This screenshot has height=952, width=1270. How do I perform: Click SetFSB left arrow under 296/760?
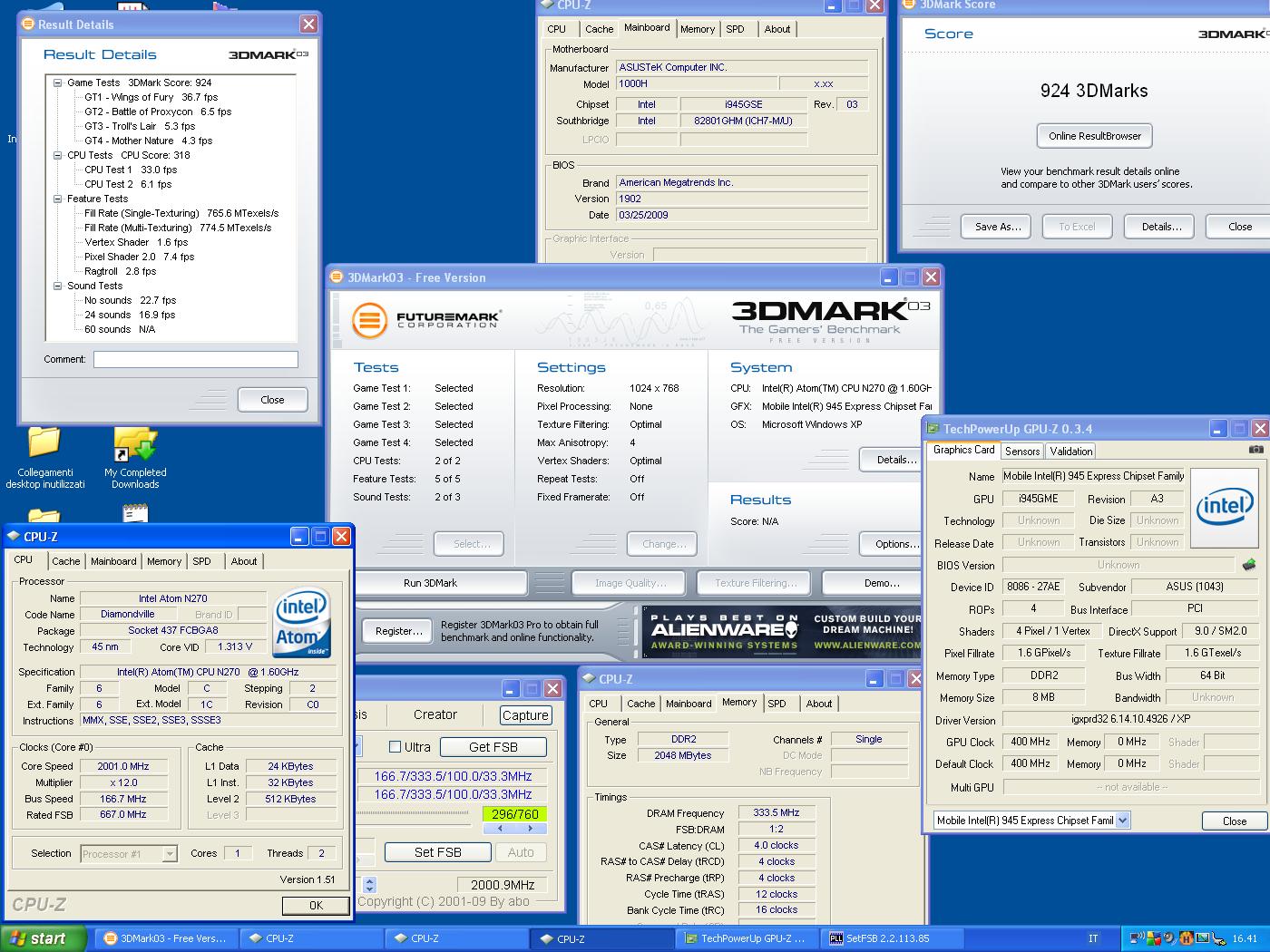(500, 829)
